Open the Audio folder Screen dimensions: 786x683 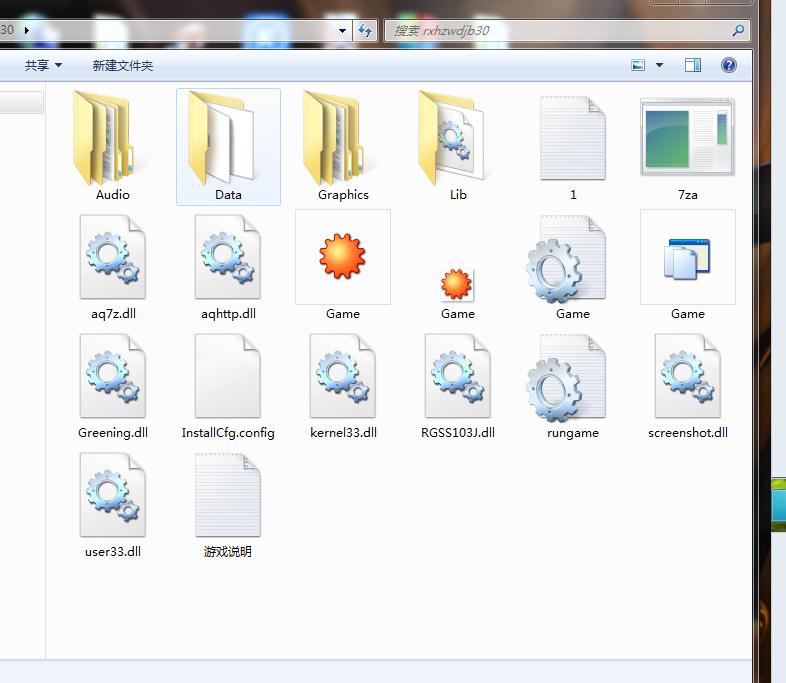[112, 147]
